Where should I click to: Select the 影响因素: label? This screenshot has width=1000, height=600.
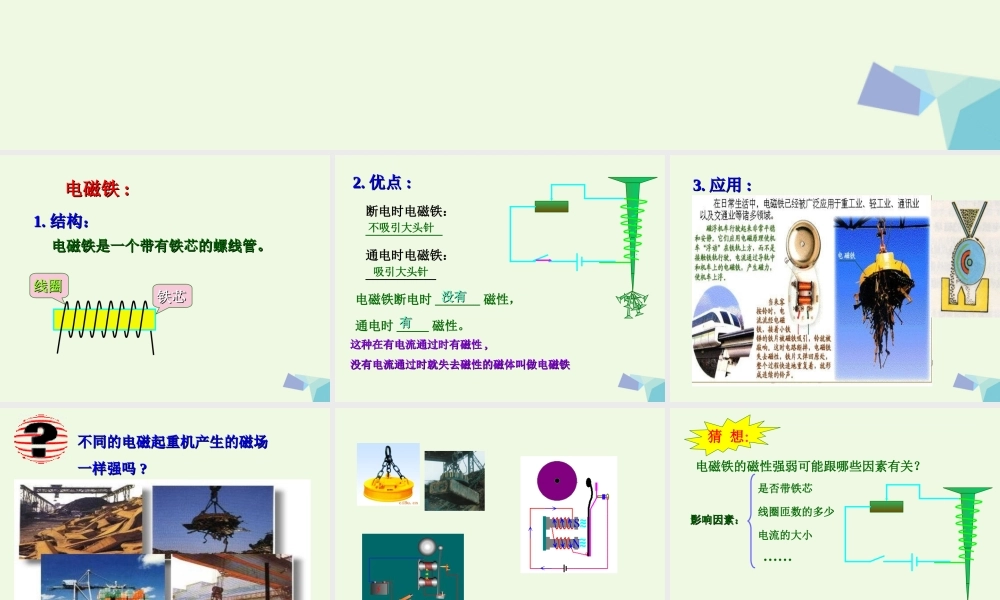point(714,520)
